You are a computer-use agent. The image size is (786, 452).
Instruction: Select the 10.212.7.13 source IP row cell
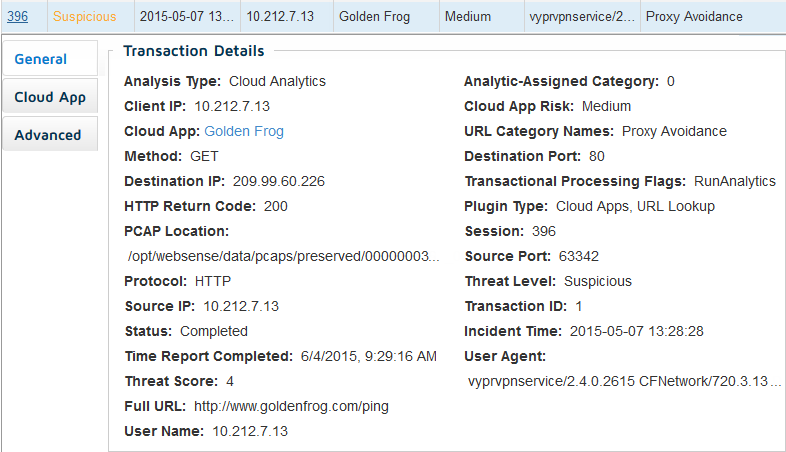click(x=287, y=17)
